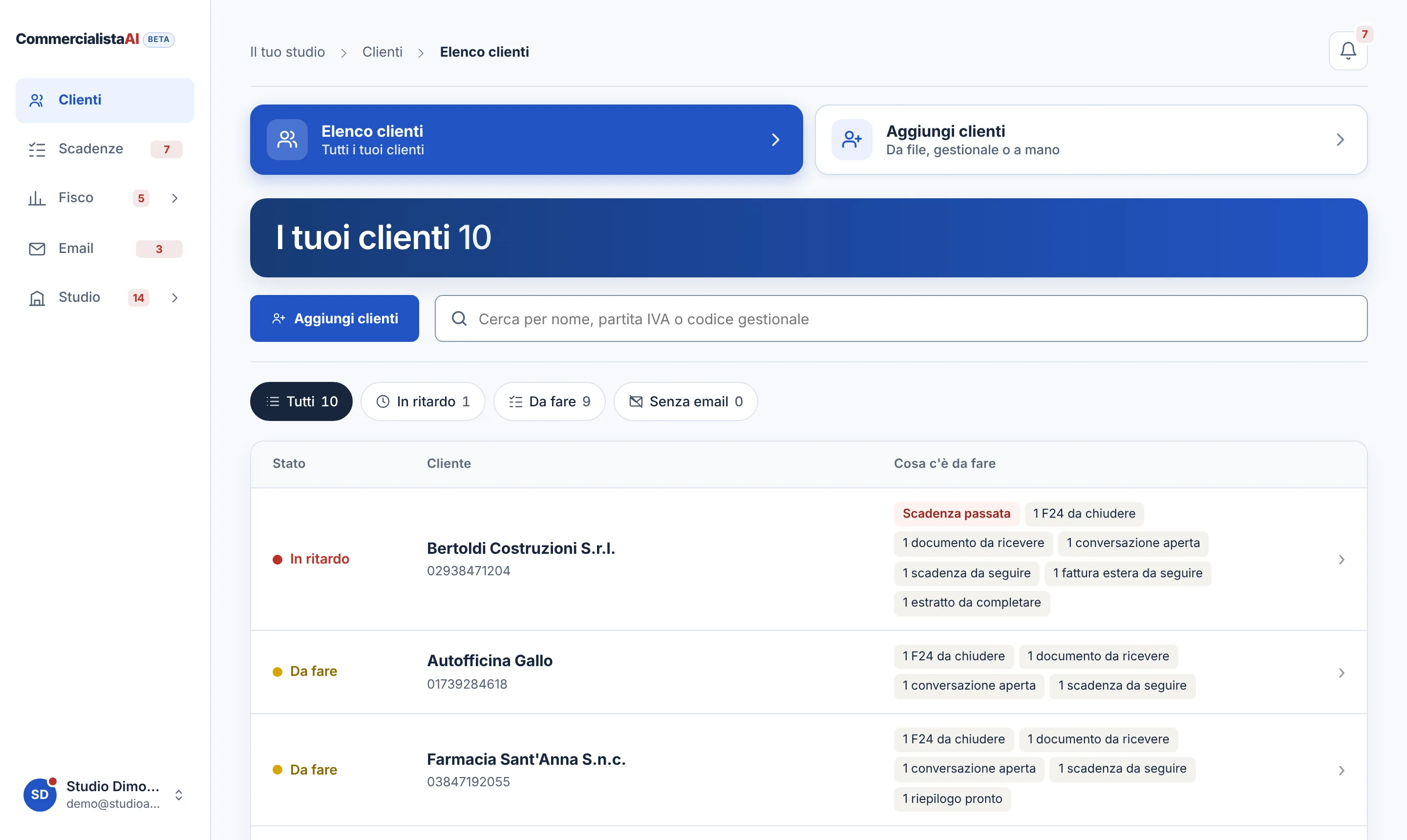The image size is (1407, 840).
Task: Click the Fisco badge showing 5
Action: point(141,198)
